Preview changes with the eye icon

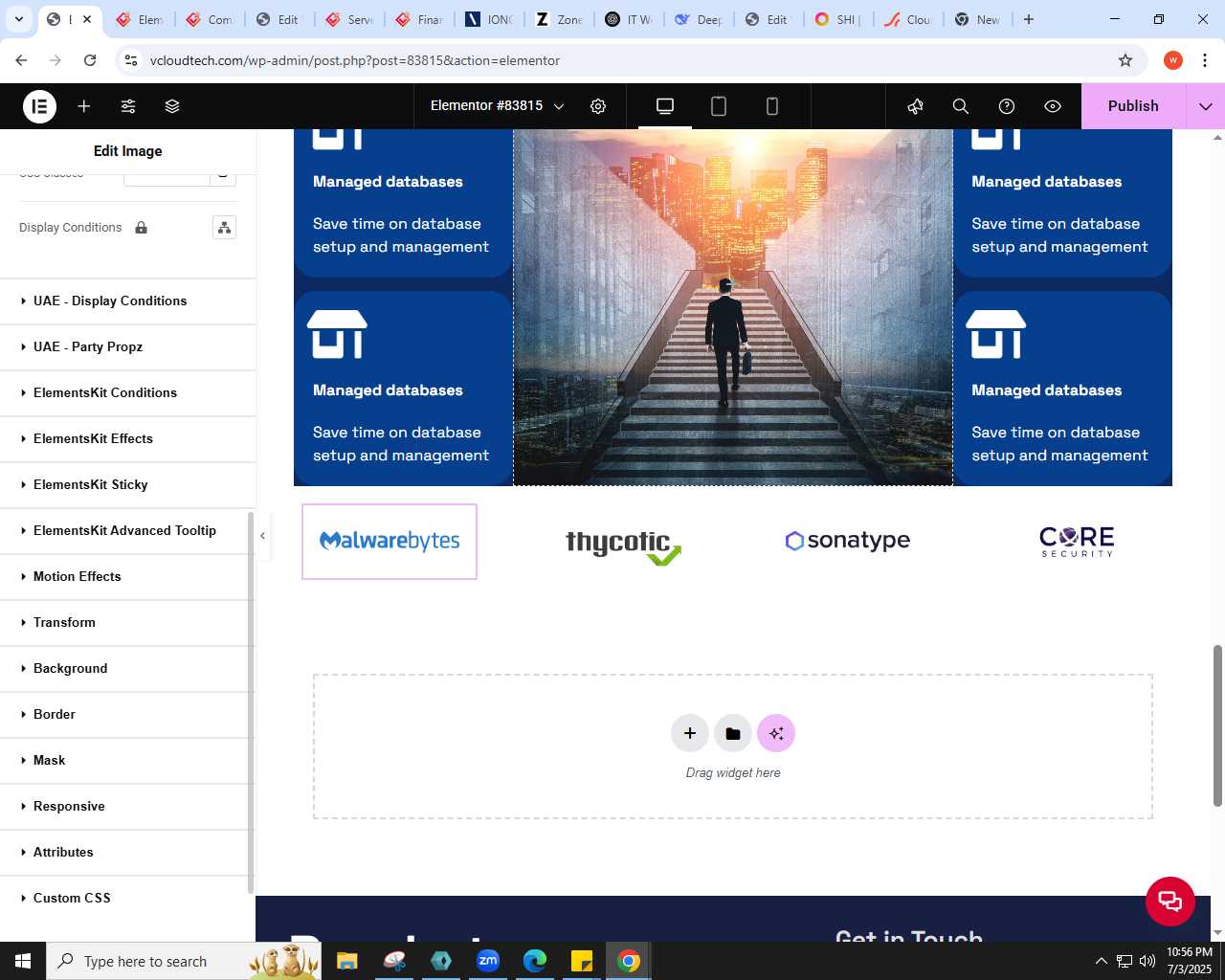[1053, 106]
